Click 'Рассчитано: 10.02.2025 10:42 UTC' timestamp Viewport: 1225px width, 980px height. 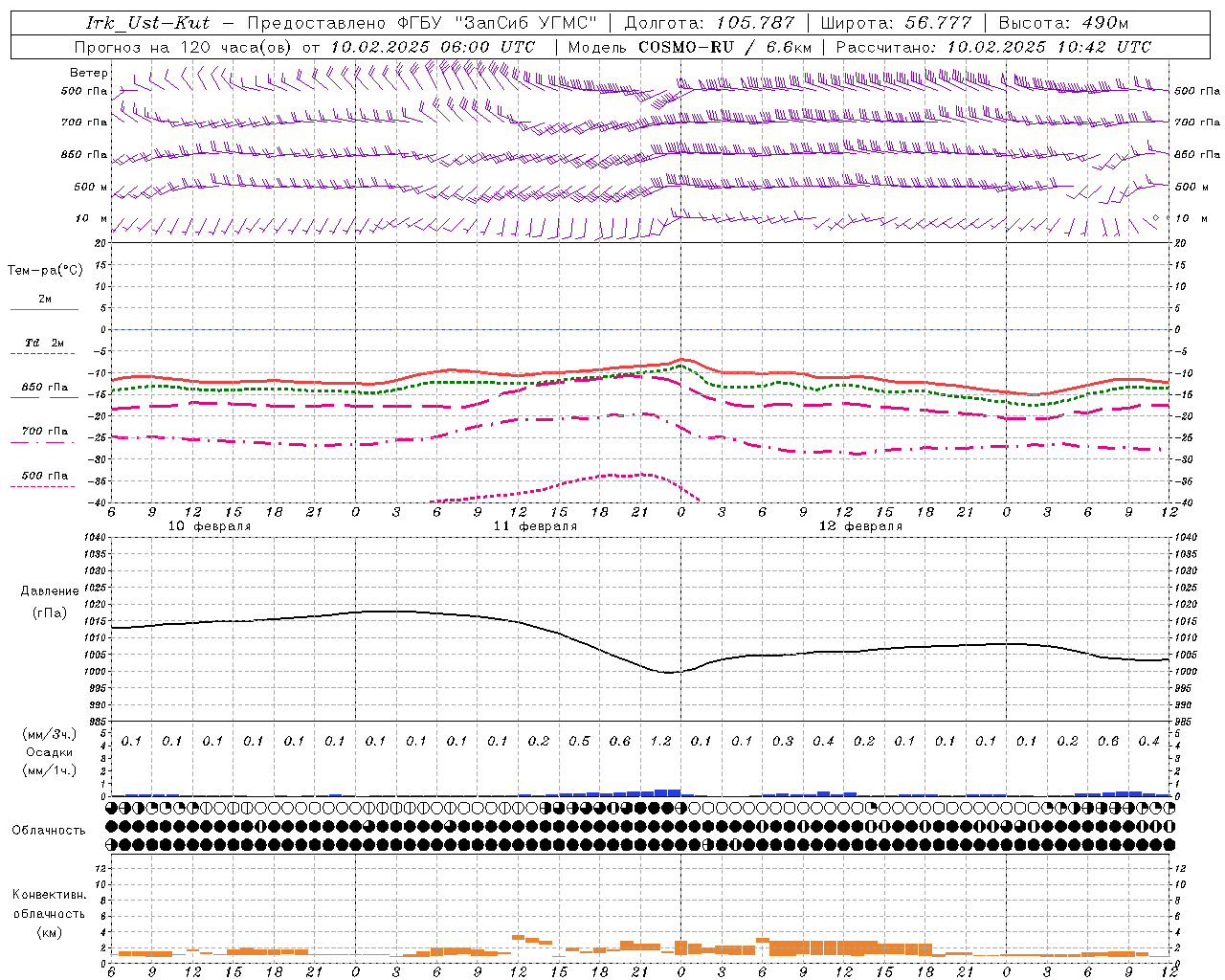[993, 47]
